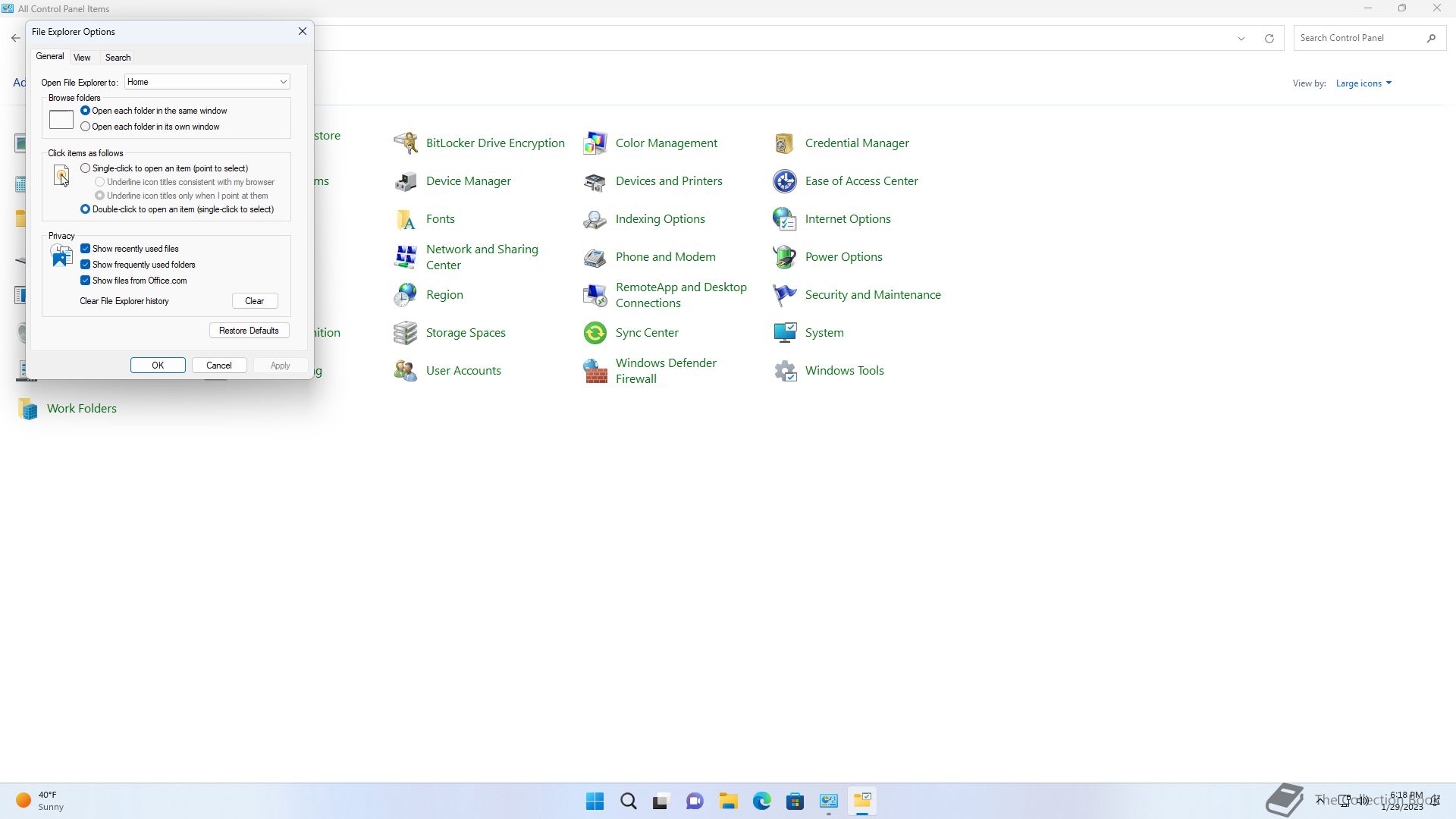The width and height of the screenshot is (1456, 819).
Task: Open the Fonts folder icon
Action: (x=406, y=218)
